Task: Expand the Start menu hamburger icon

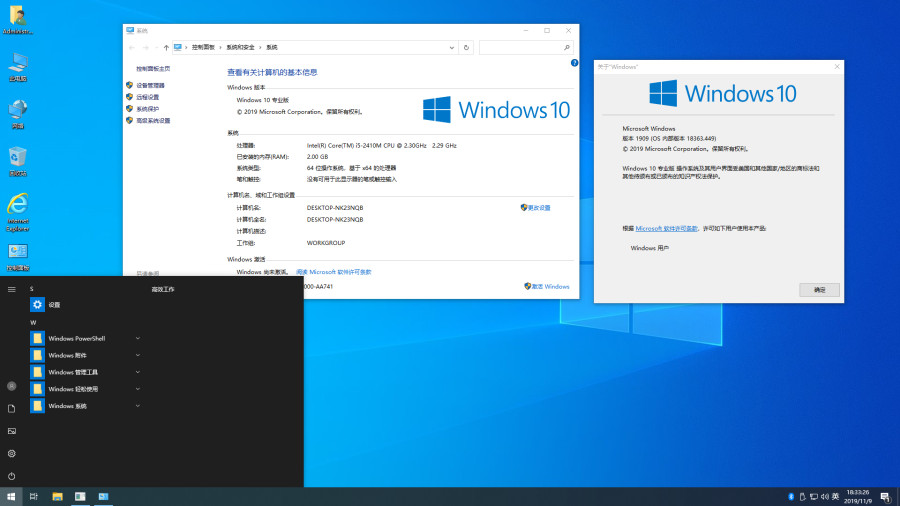Action: point(11,289)
